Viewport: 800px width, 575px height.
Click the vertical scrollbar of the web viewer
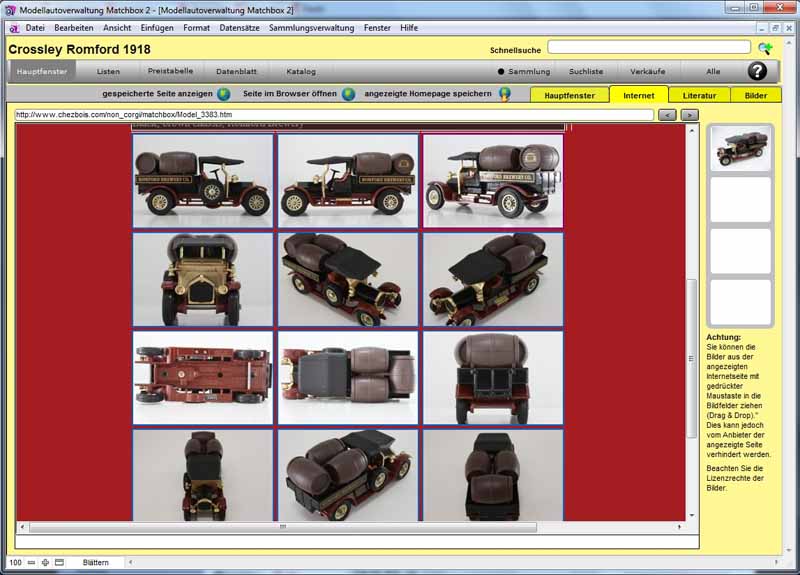pyautogui.click(x=692, y=350)
